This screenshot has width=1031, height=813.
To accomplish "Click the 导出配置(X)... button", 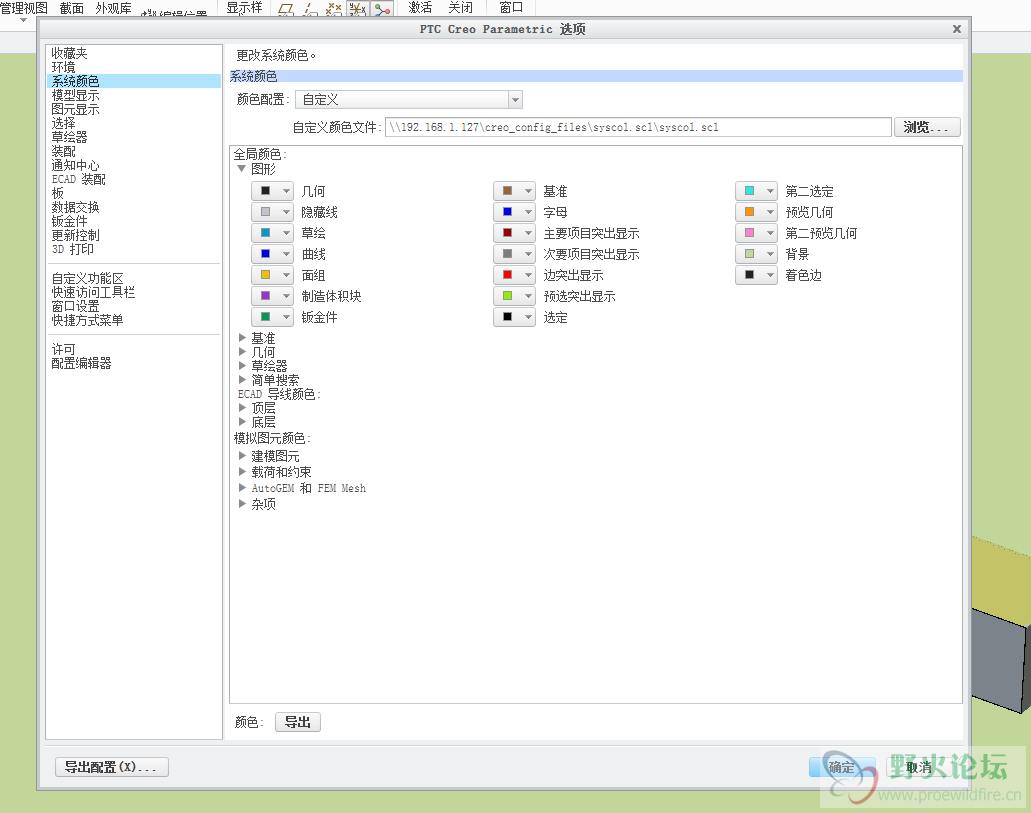I will pos(112,767).
